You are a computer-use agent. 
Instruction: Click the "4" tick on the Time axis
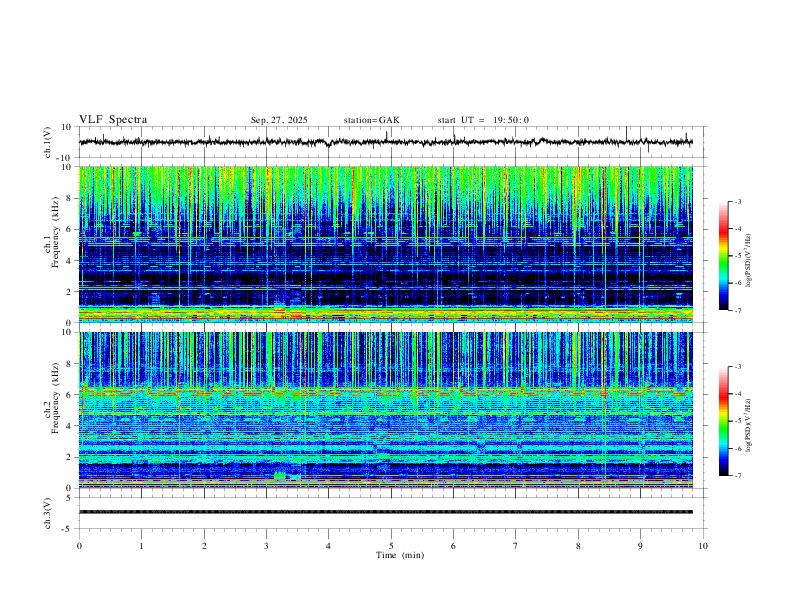(329, 546)
